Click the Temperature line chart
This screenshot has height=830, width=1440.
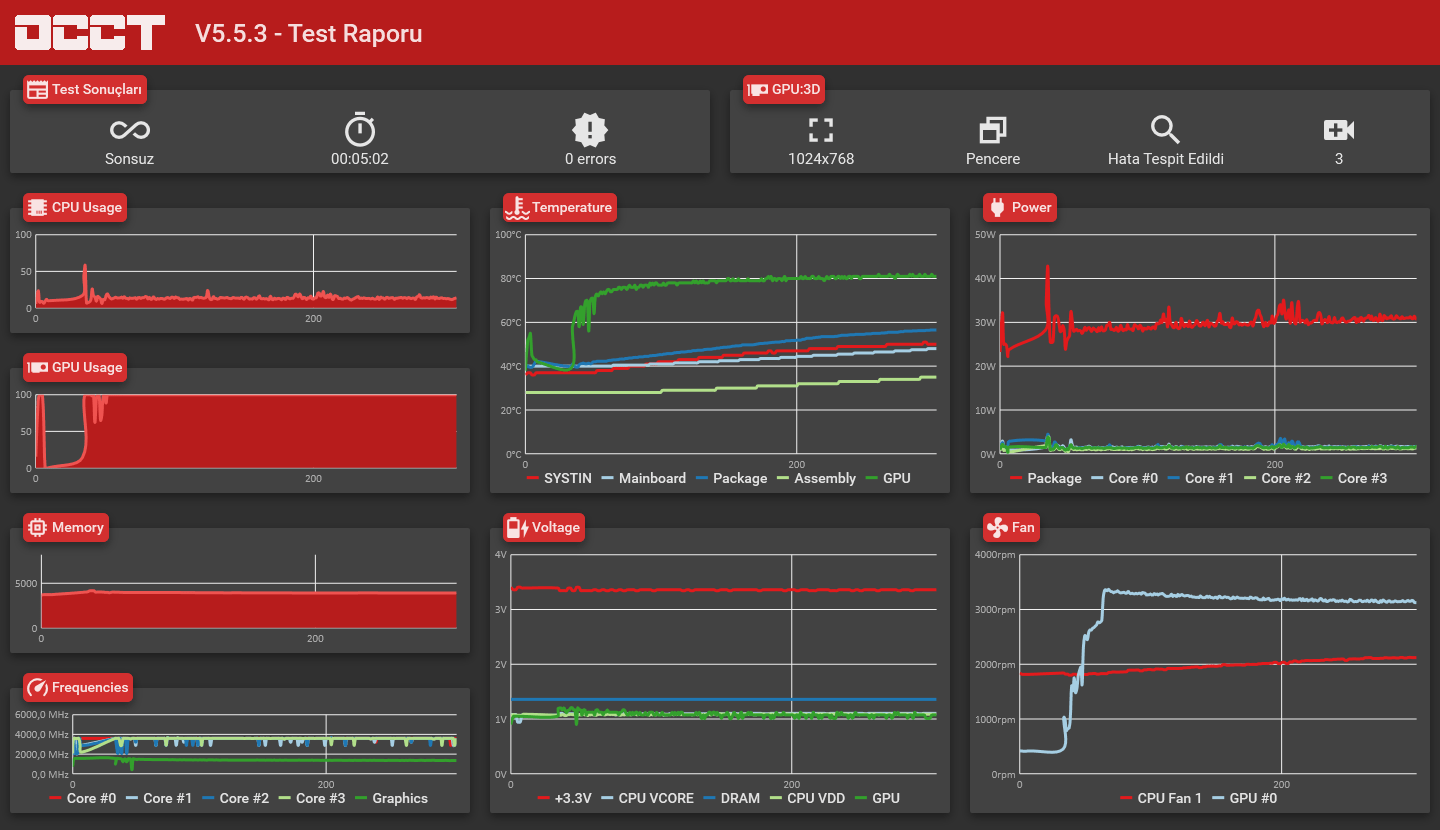click(731, 345)
